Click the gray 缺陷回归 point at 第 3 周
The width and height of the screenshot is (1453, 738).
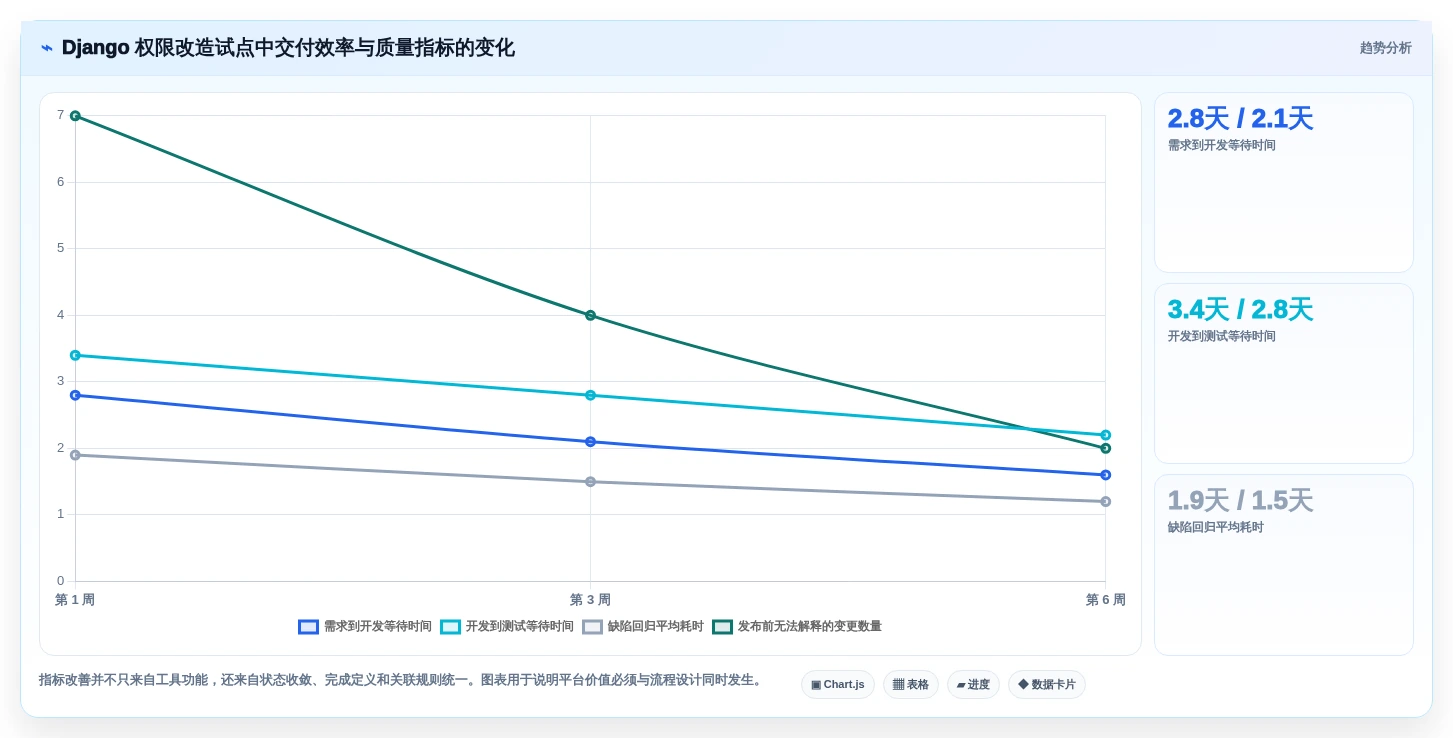(590, 482)
